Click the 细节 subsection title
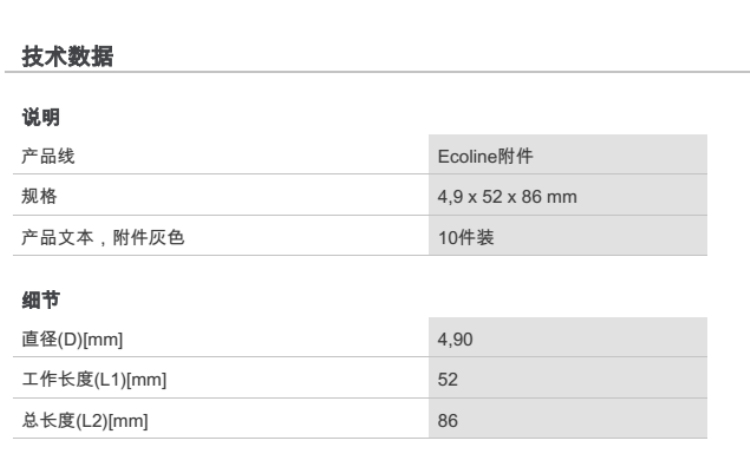The width and height of the screenshot is (750, 473). coord(41,299)
